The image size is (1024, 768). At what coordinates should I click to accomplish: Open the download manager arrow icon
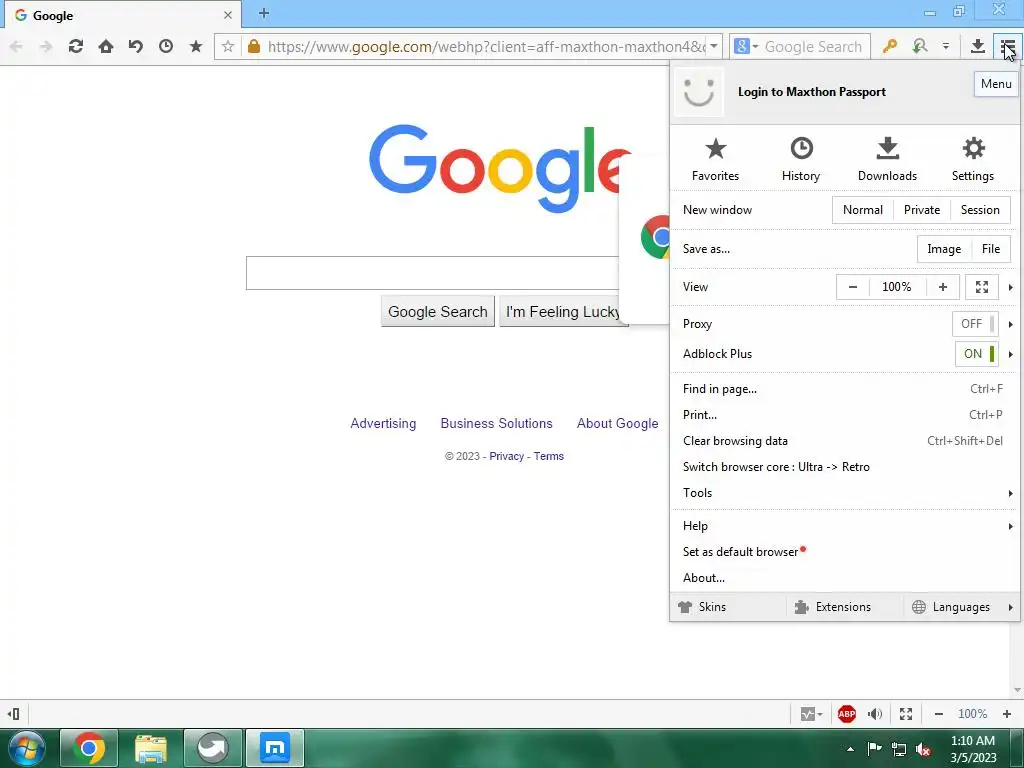click(978, 46)
